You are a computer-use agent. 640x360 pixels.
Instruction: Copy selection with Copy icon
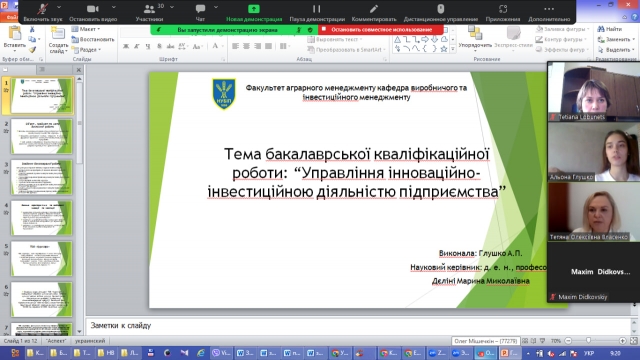(x=32, y=40)
